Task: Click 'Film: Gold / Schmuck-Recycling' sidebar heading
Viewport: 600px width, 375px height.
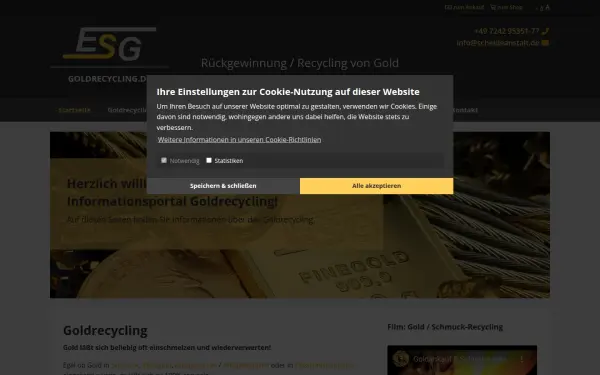Action: pos(445,327)
